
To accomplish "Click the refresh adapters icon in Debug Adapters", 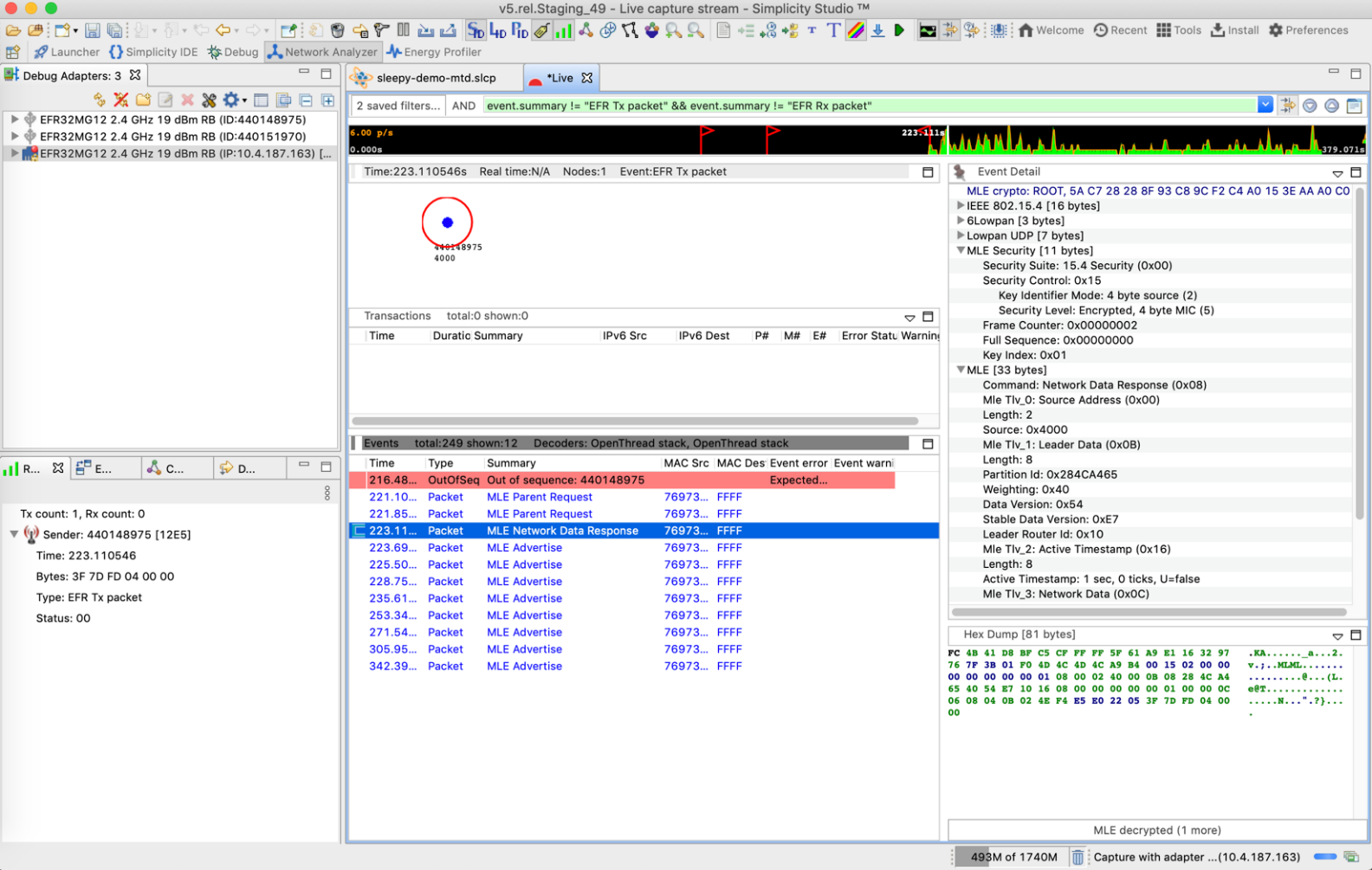I will pos(100,100).
